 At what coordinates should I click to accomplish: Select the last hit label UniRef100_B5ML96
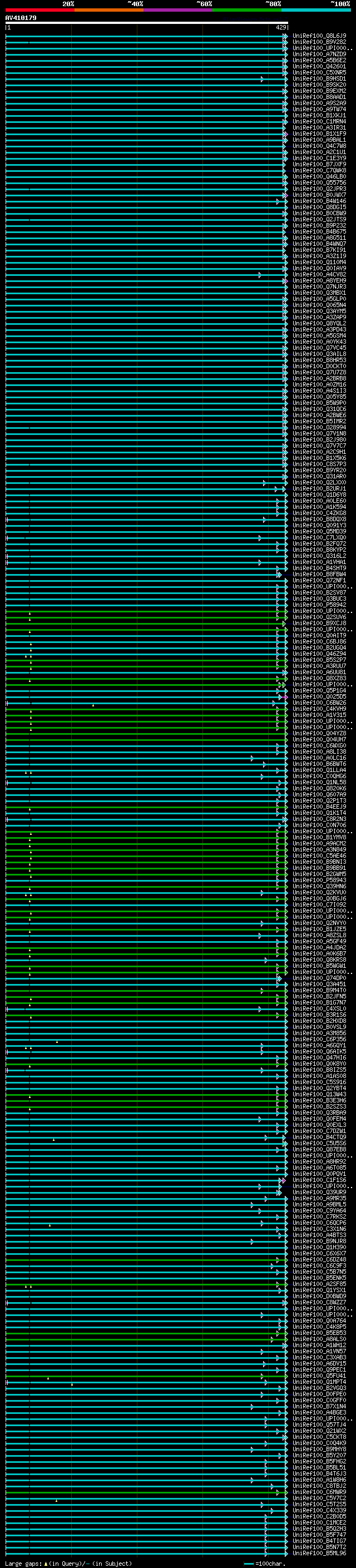pos(319,1554)
